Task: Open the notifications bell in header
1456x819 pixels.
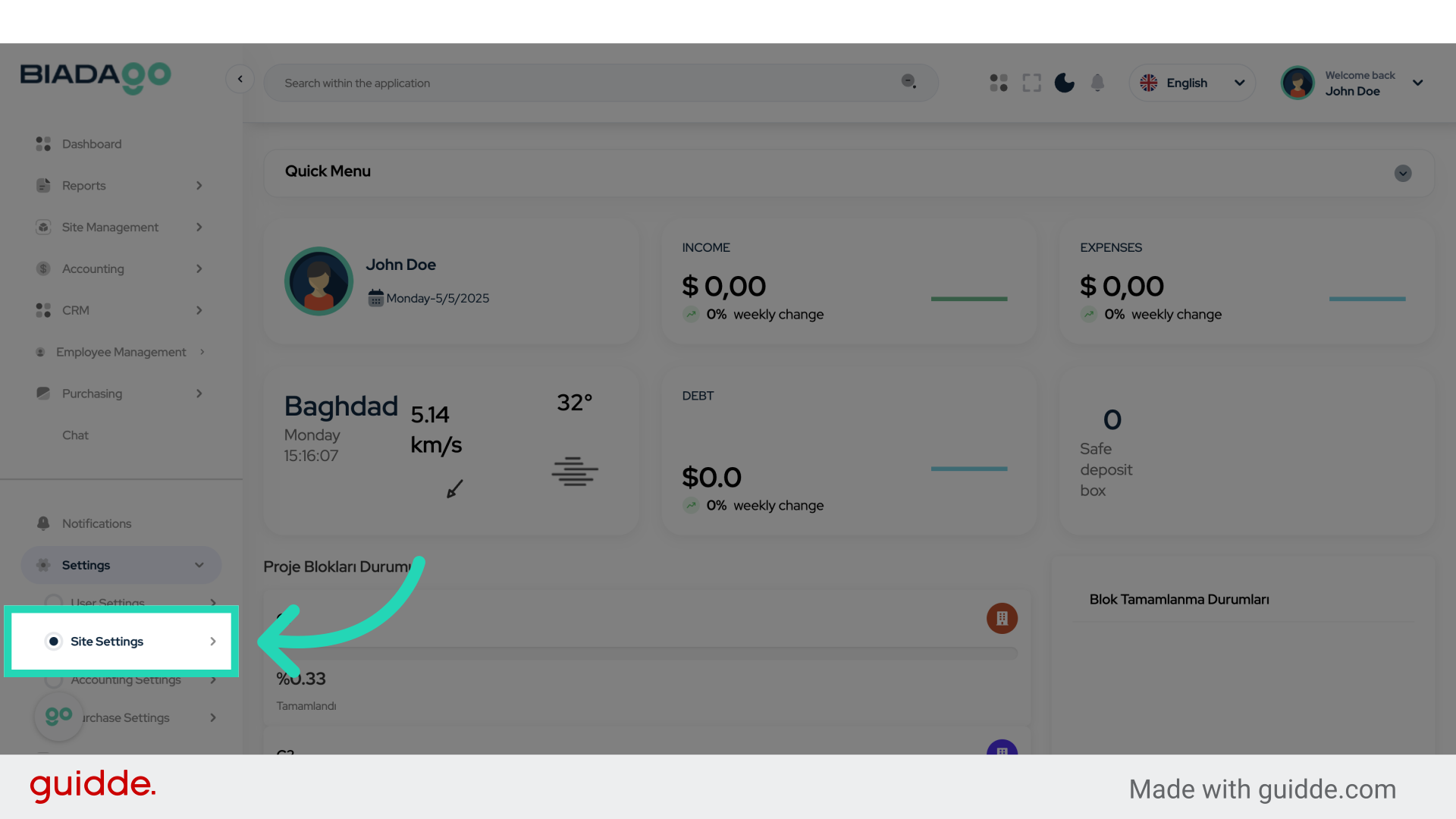Action: point(1097,83)
